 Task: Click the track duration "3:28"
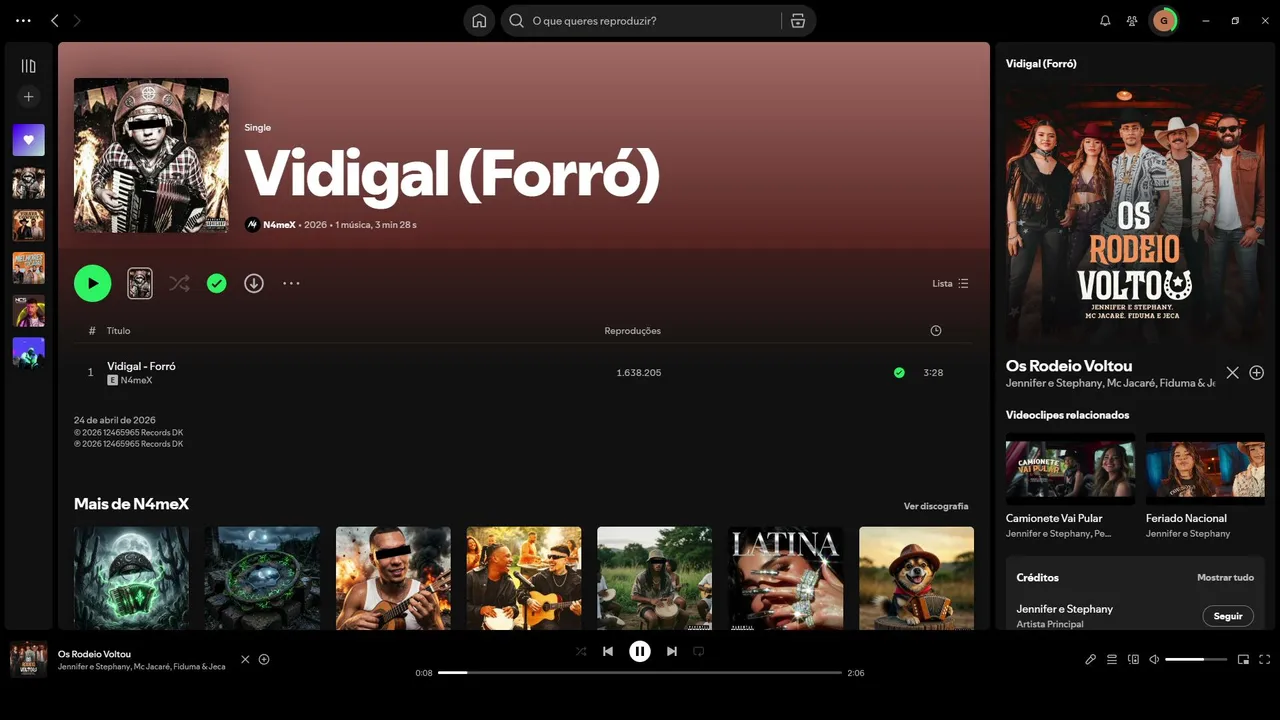pyautogui.click(x=933, y=373)
